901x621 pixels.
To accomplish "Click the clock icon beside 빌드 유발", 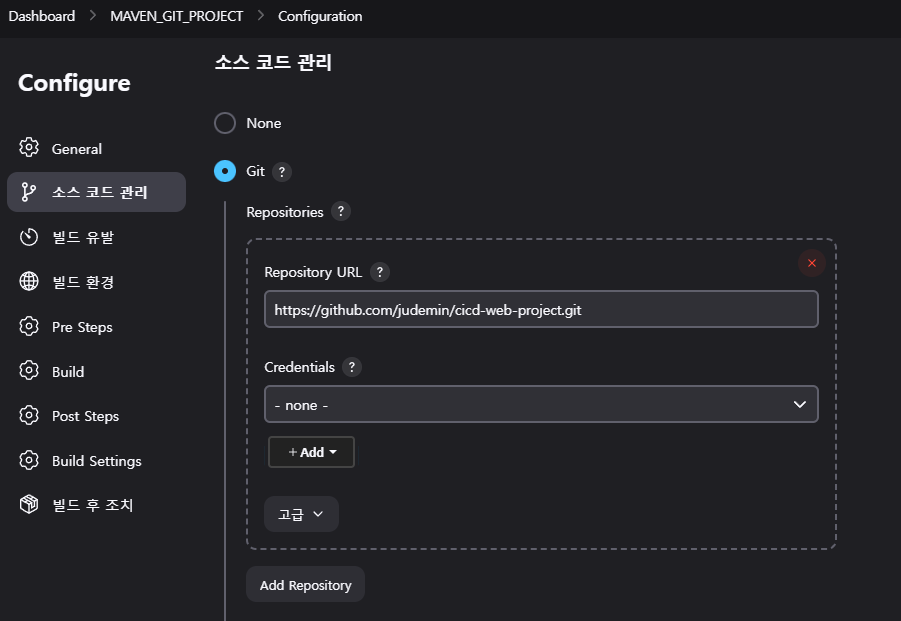I will (x=29, y=237).
